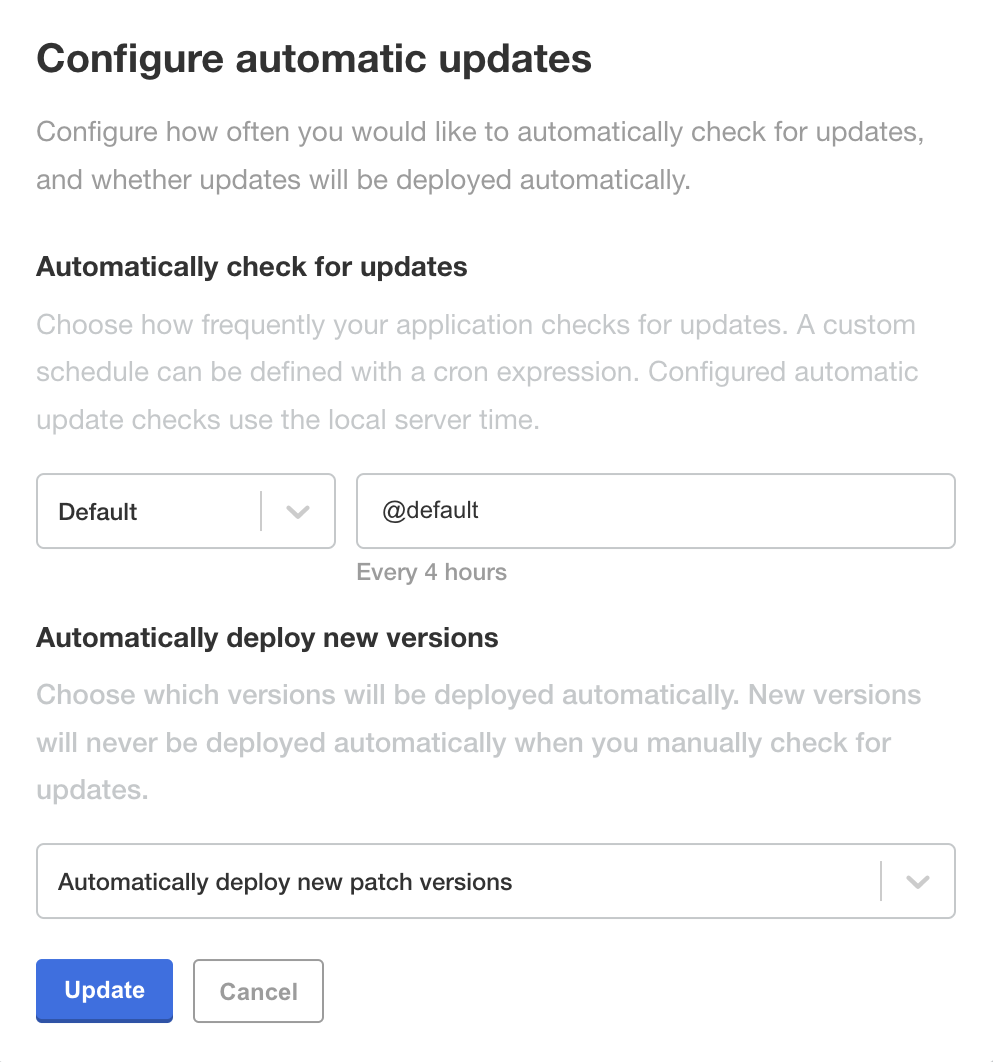
Task: Activate the disclosure arrow on deployment selector
Action: (917, 881)
